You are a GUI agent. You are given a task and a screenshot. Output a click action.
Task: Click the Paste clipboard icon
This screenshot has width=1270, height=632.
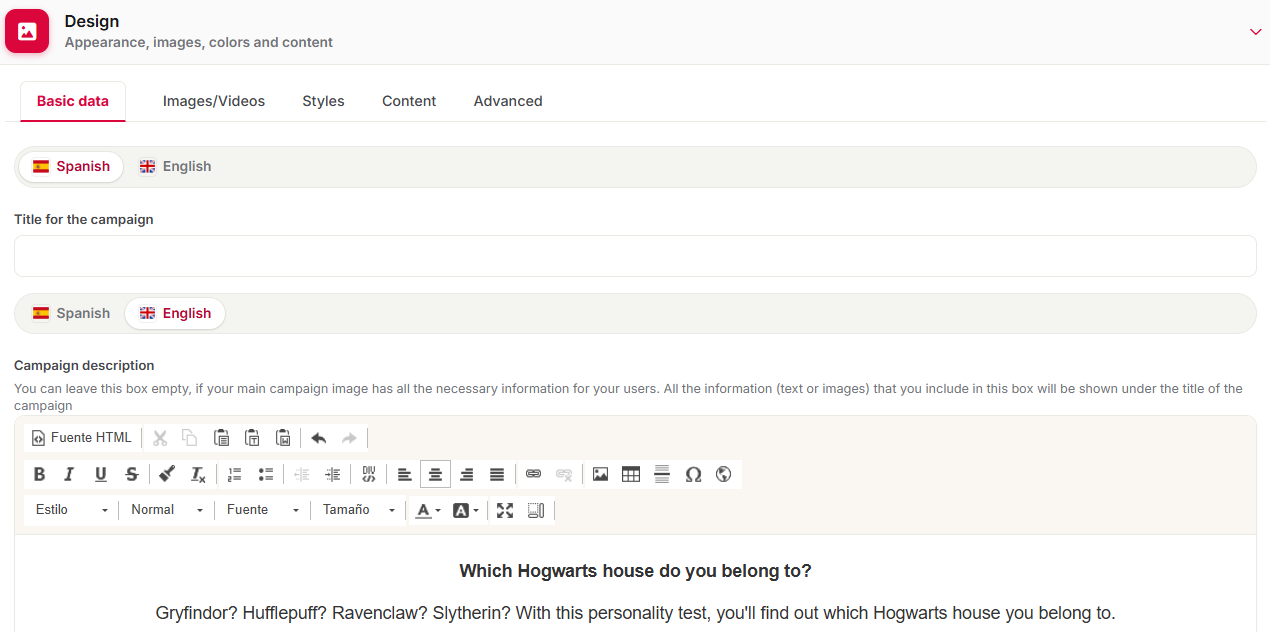221,438
